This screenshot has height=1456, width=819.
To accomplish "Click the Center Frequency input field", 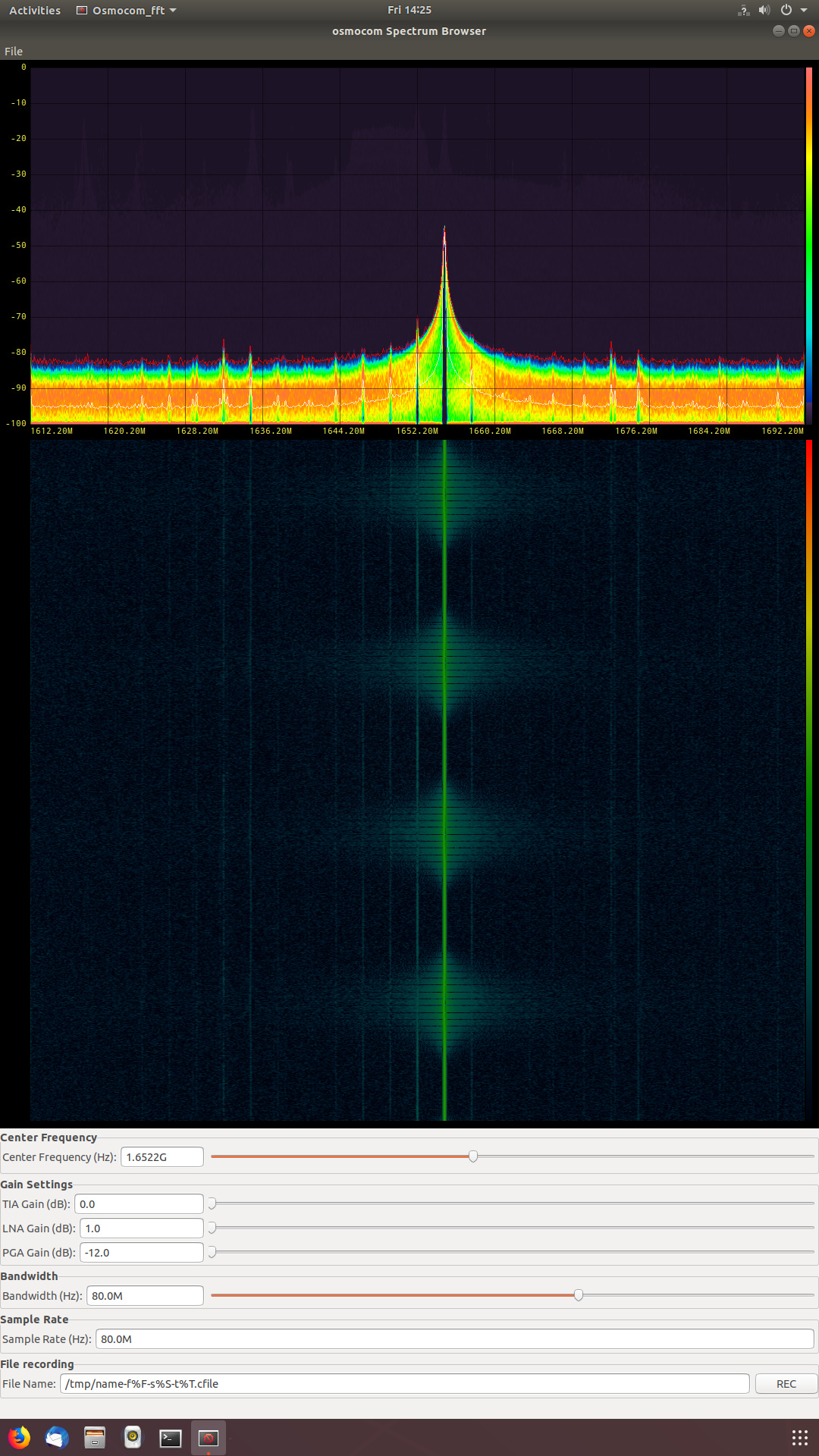I will coord(162,1157).
